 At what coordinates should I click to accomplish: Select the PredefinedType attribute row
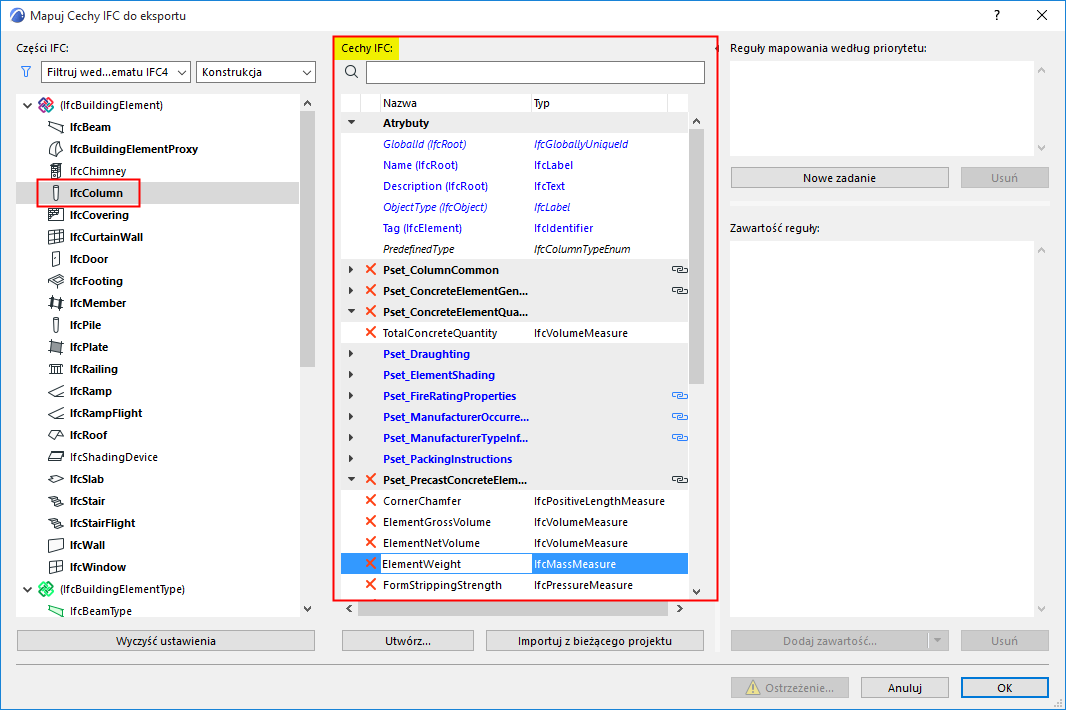[x=514, y=249]
